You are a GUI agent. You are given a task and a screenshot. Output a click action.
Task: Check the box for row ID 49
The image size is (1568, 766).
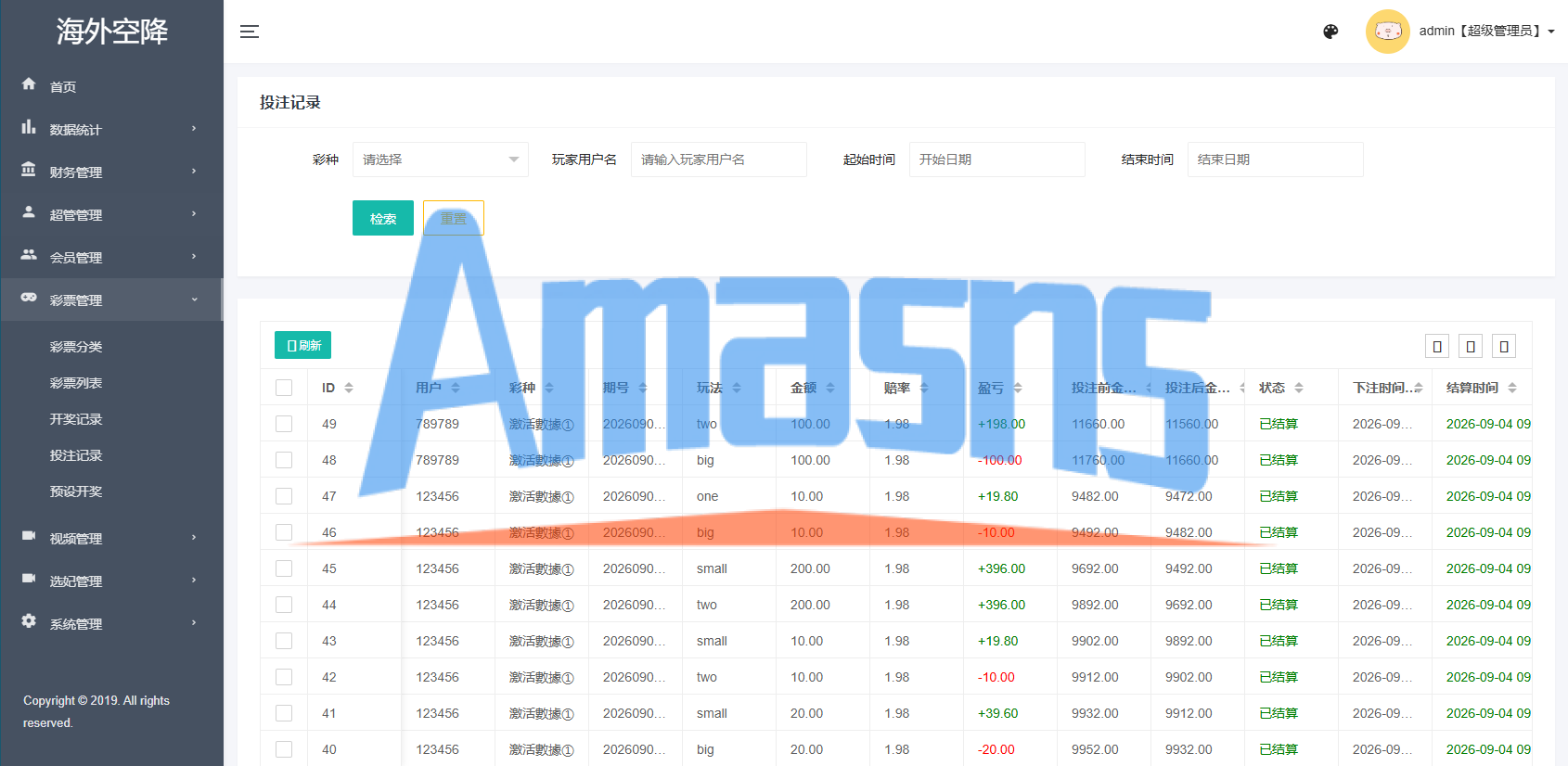[x=284, y=424]
